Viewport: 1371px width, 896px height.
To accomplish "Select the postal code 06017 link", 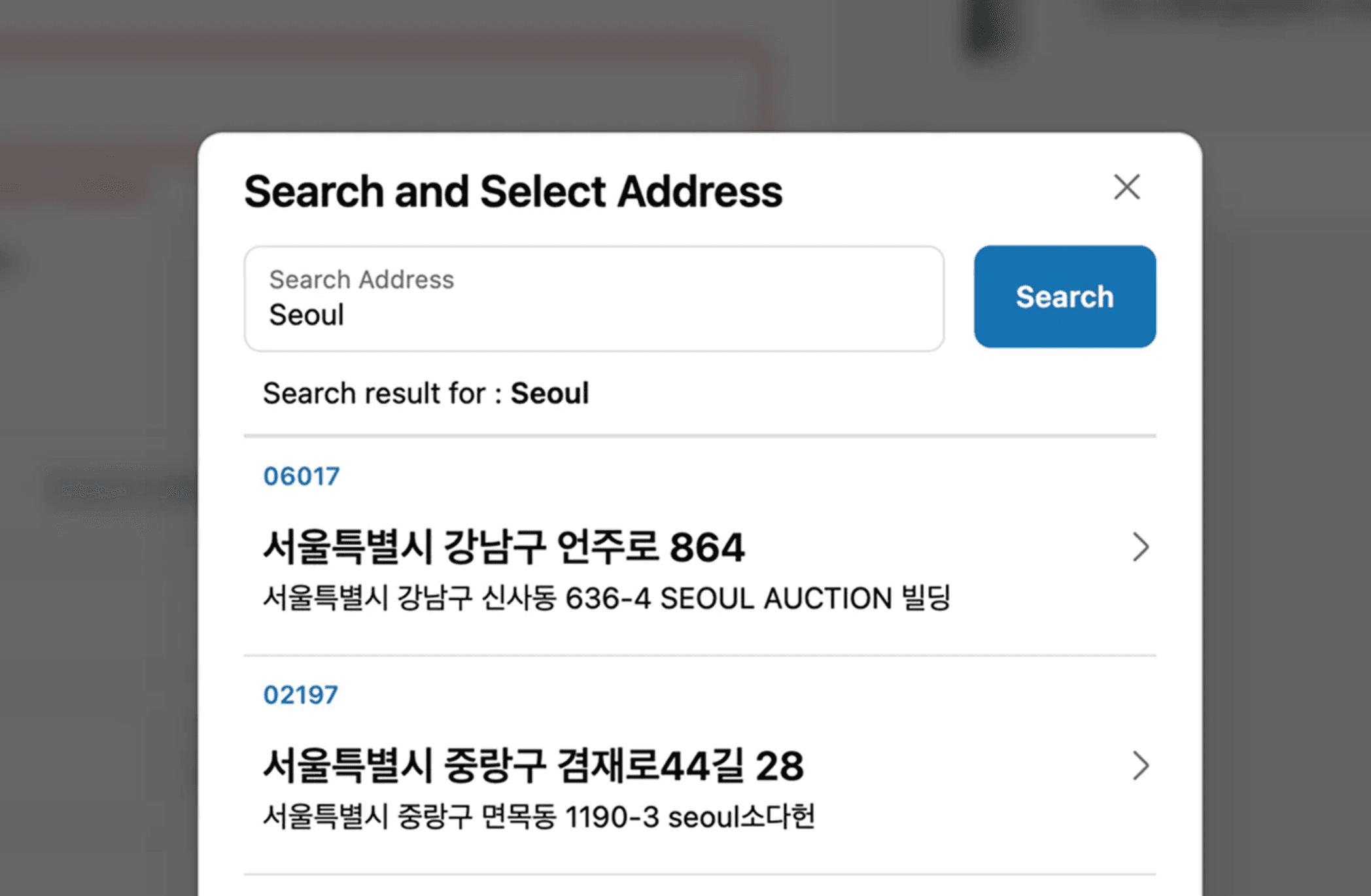I will pyautogui.click(x=302, y=476).
